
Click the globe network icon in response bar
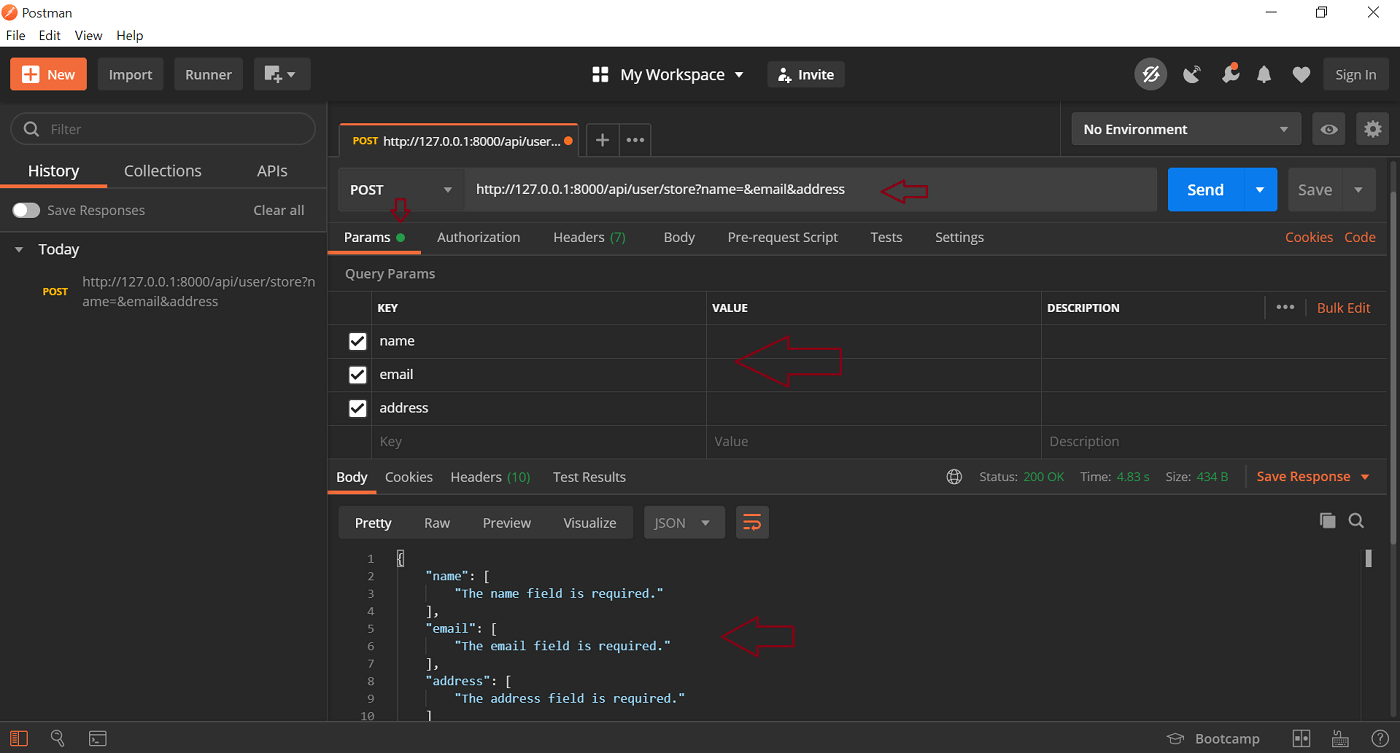(x=954, y=477)
